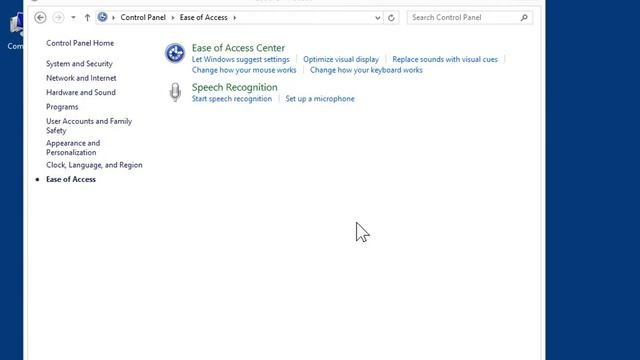Click the Control Panel icon in address bar
Screen dimensions: 640x360
pos(102,17)
